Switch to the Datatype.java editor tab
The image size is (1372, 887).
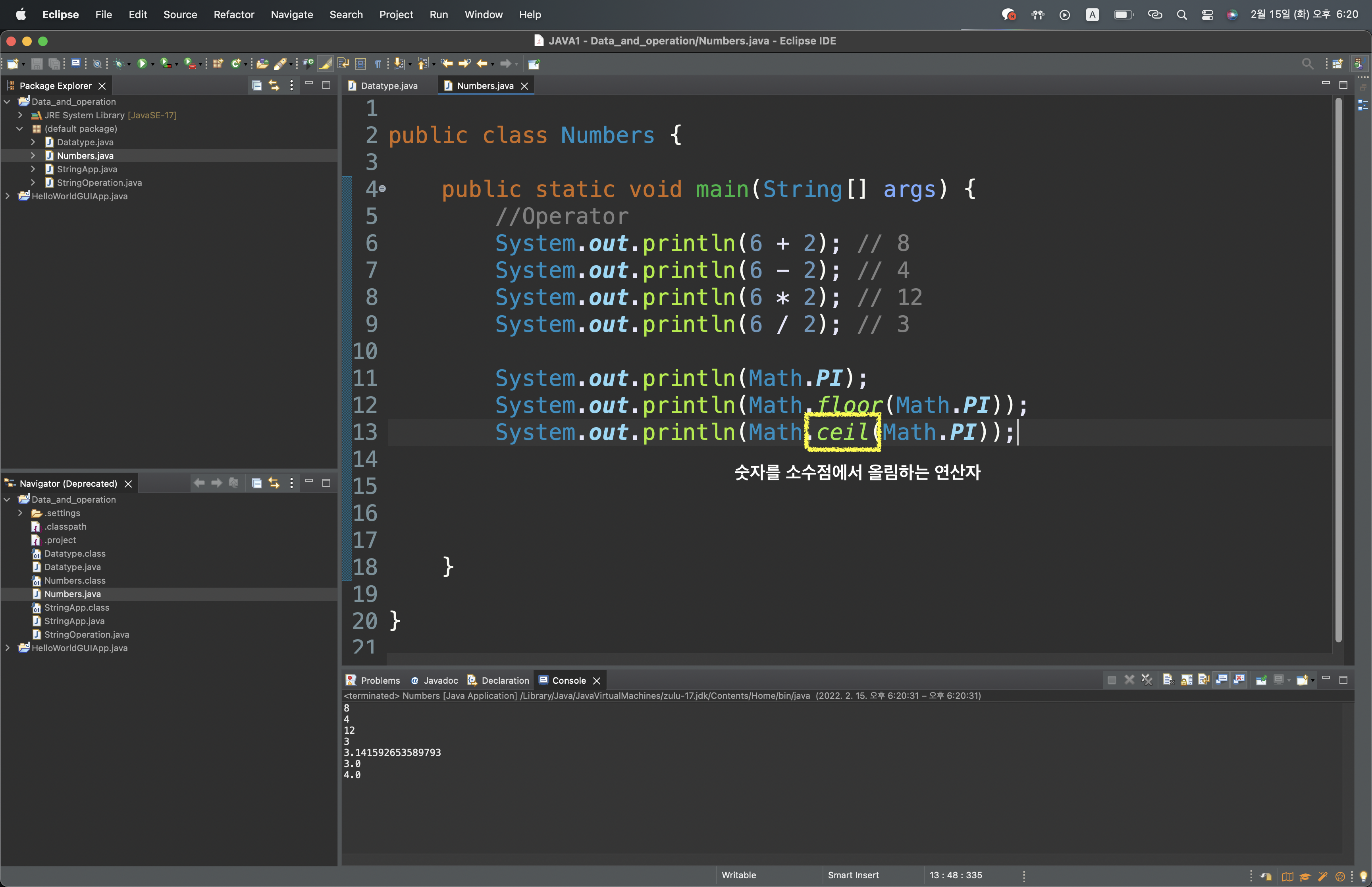[x=389, y=86]
